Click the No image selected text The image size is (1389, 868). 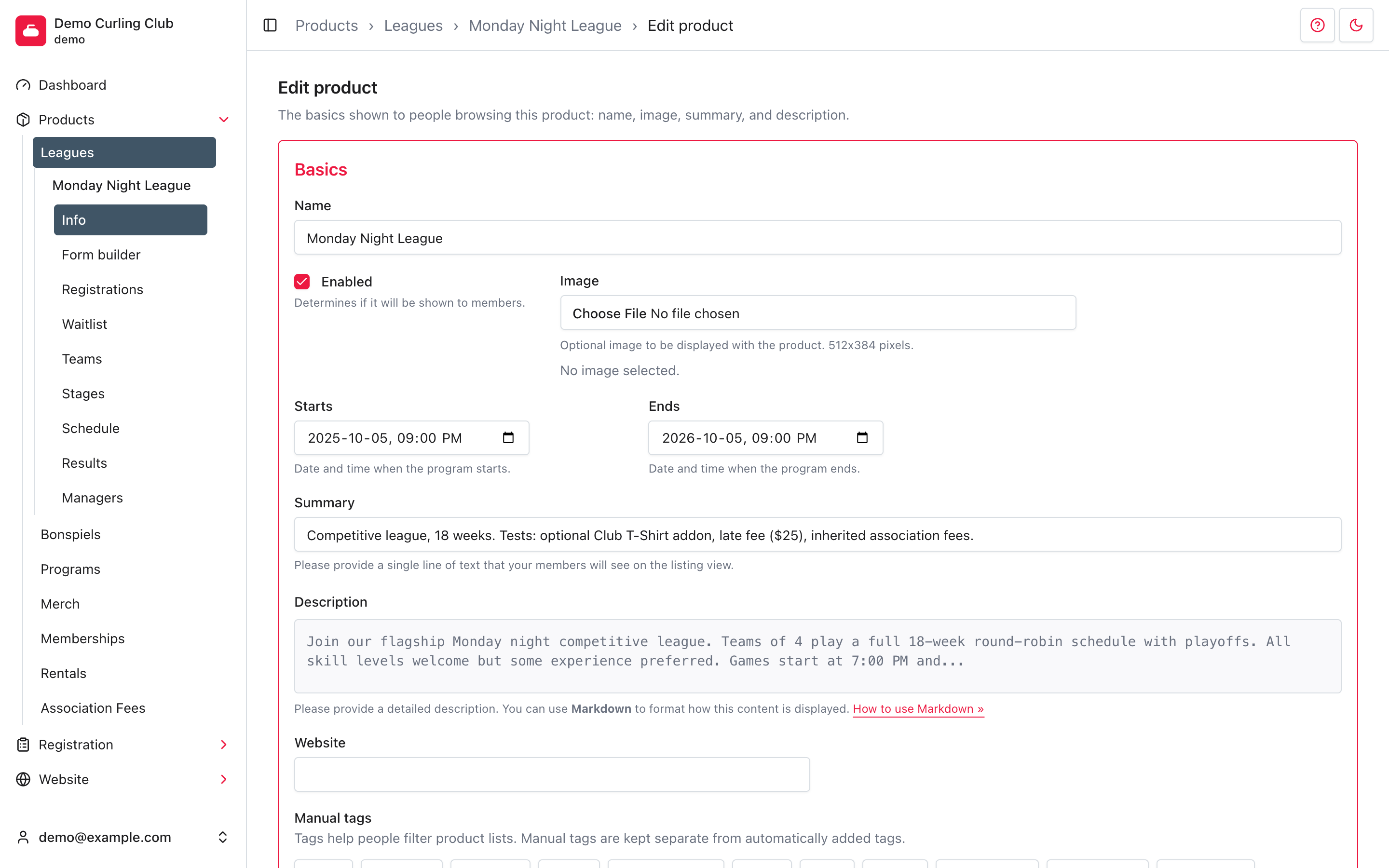point(619,371)
